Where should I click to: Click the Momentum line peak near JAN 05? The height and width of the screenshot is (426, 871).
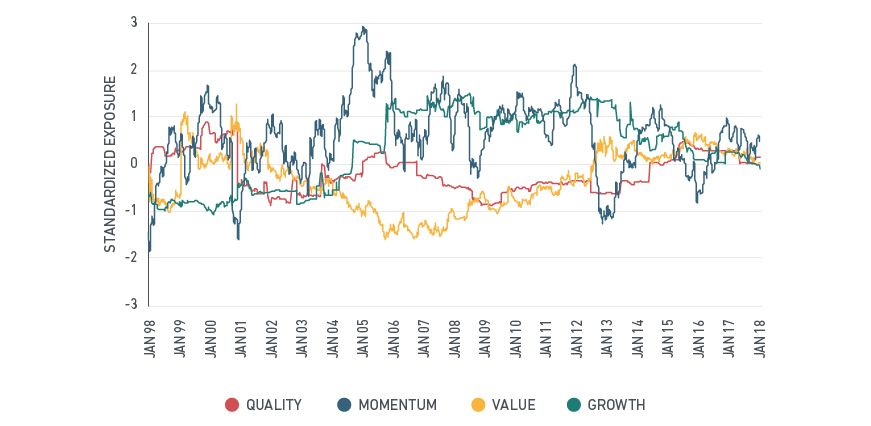point(363,28)
